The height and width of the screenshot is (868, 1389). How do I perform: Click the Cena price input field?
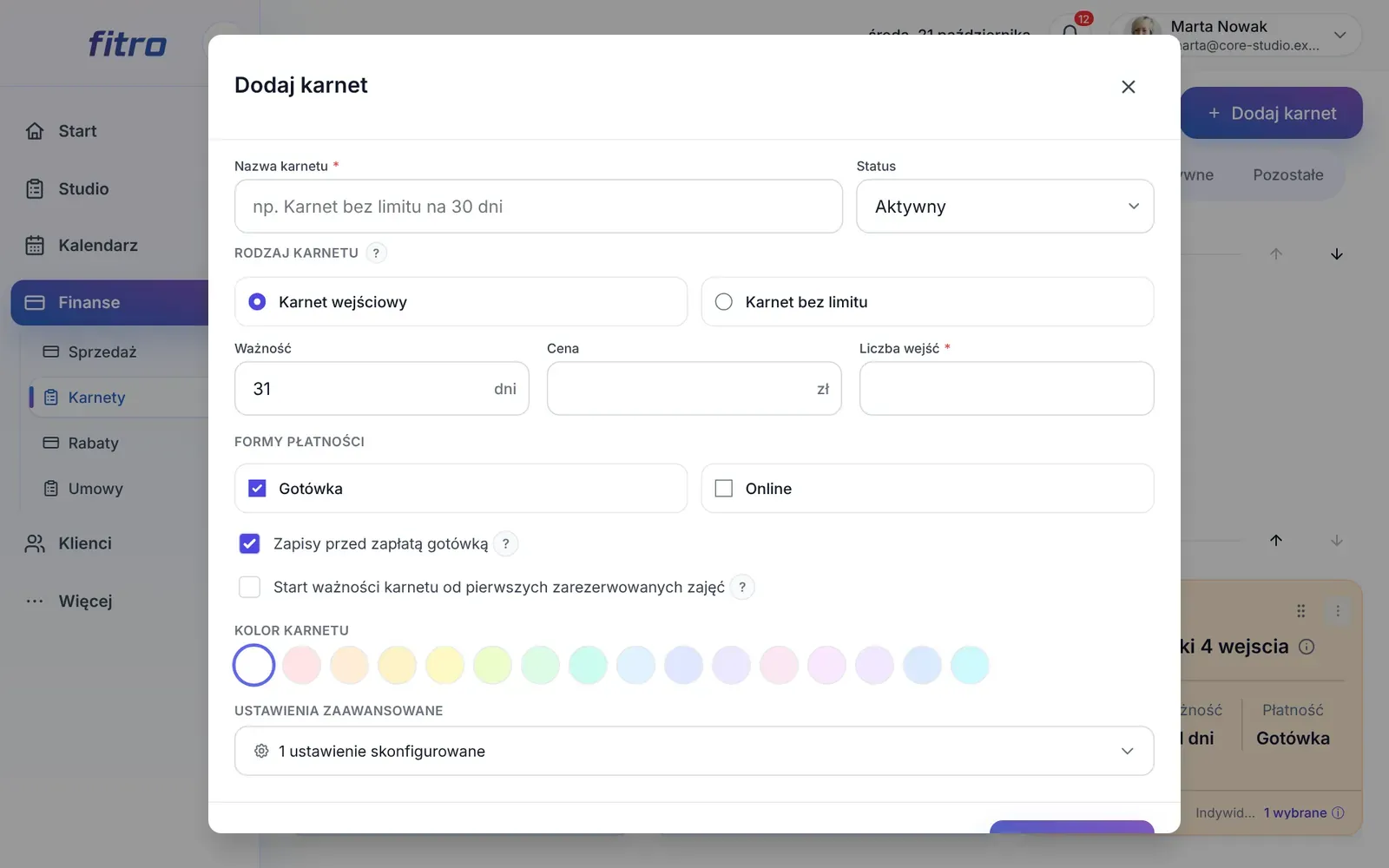click(x=694, y=389)
